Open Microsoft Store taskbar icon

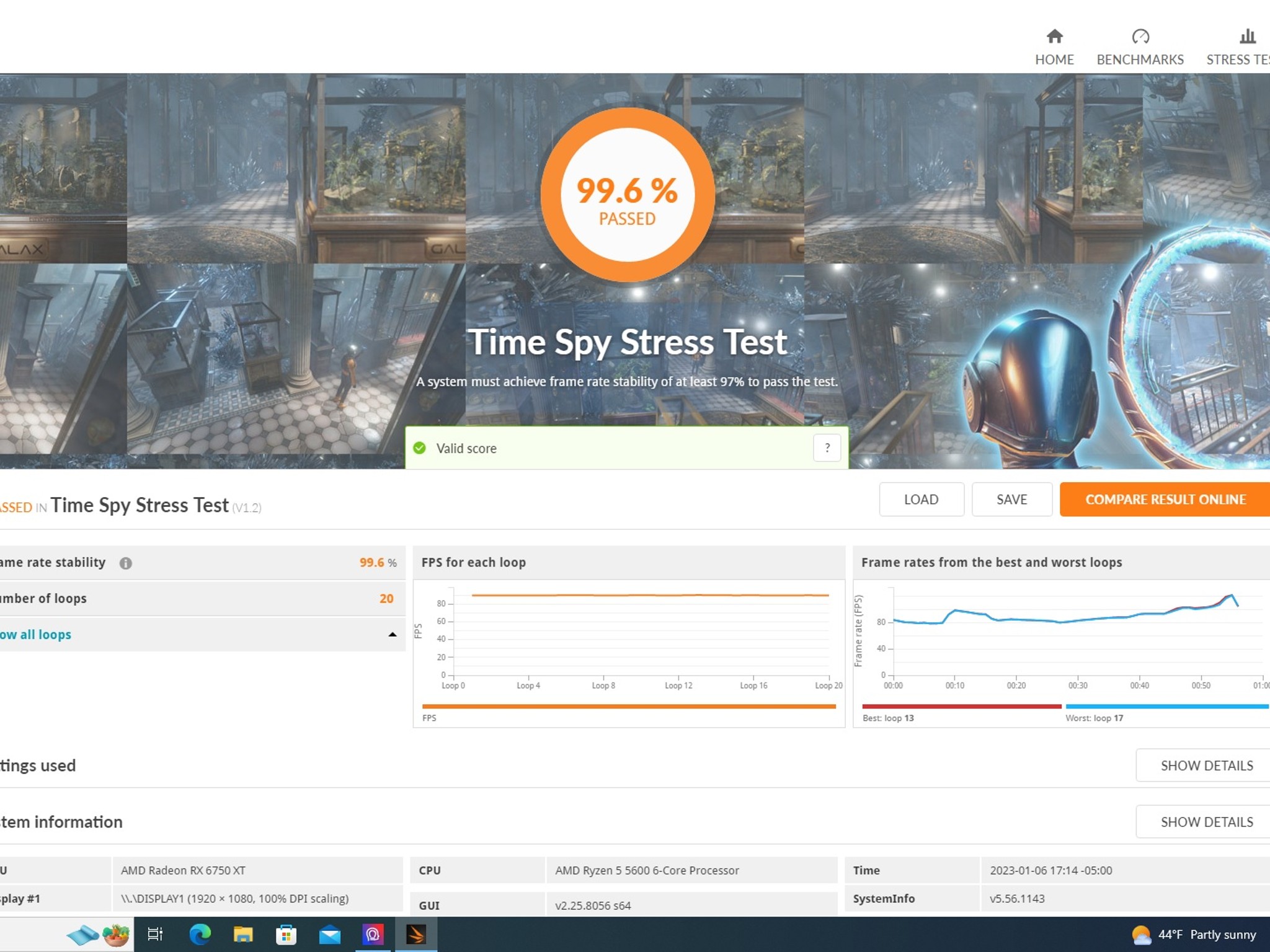tap(286, 934)
